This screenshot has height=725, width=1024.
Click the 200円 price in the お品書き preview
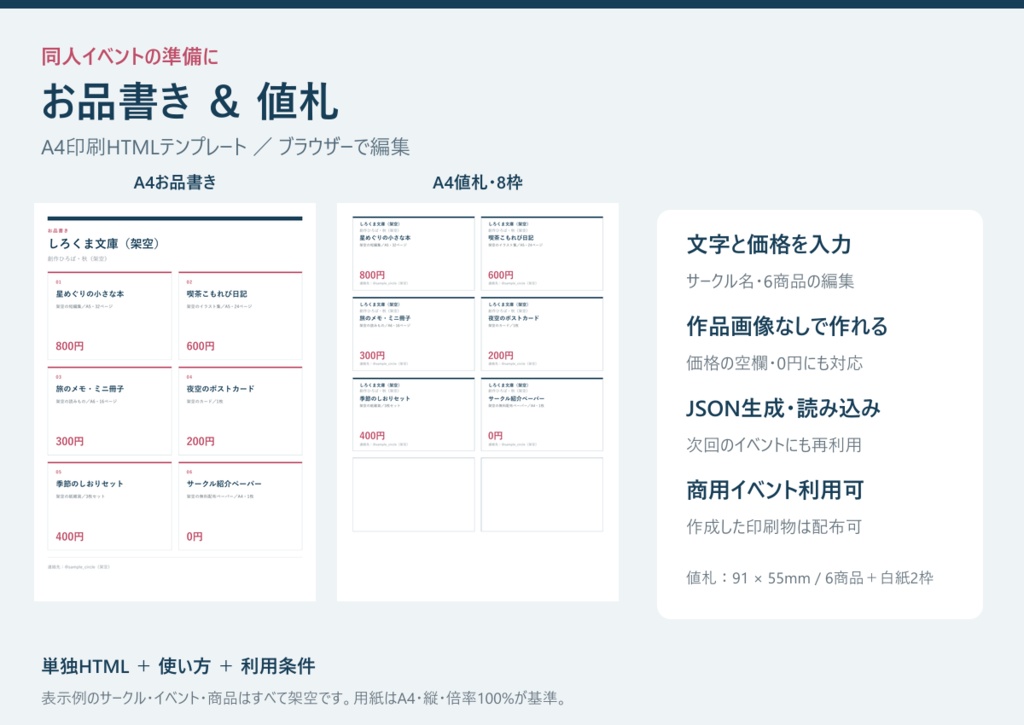point(200,442)
